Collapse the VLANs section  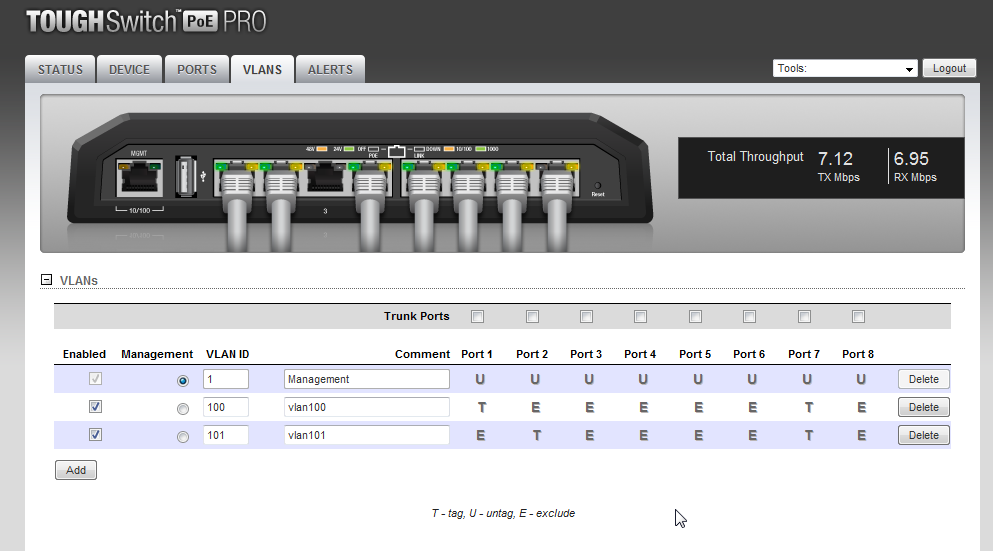[x=46, y=281]
